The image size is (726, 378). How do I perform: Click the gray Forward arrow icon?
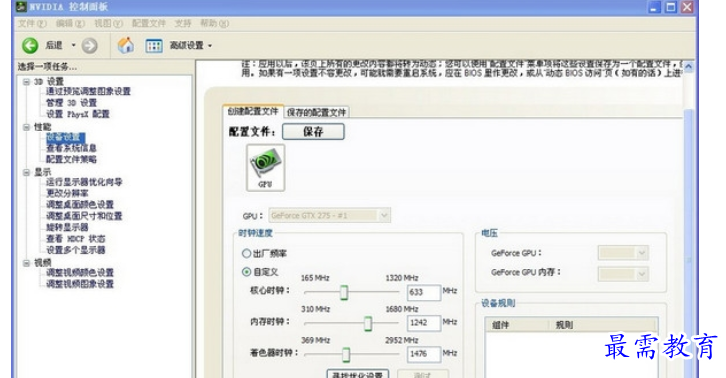89,45
